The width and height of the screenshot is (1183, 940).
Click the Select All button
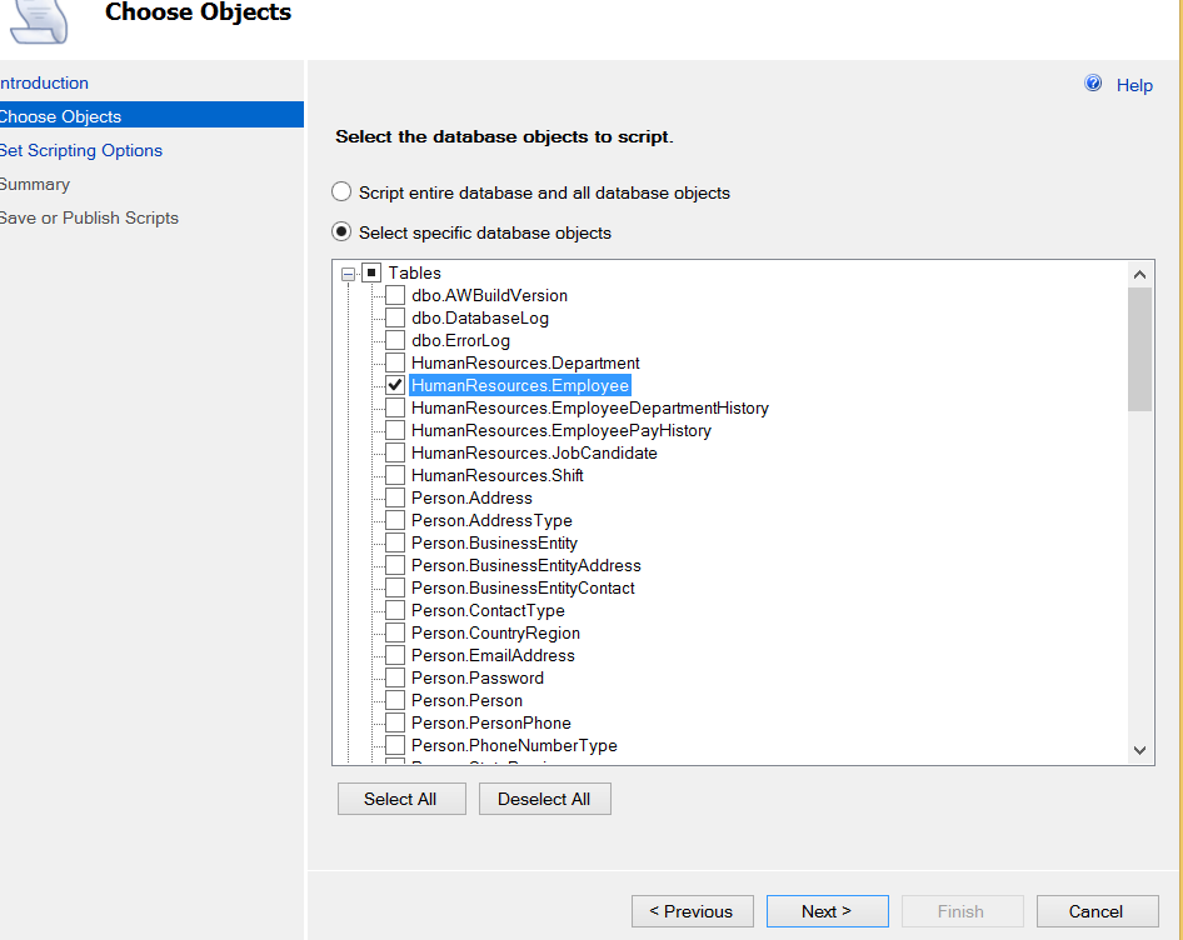pyautogui.click(x=401, y=799)
